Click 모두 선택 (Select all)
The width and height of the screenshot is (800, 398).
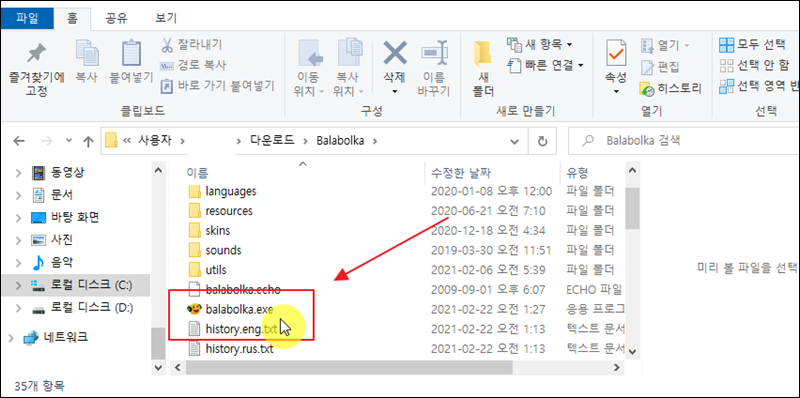[752, 45]
